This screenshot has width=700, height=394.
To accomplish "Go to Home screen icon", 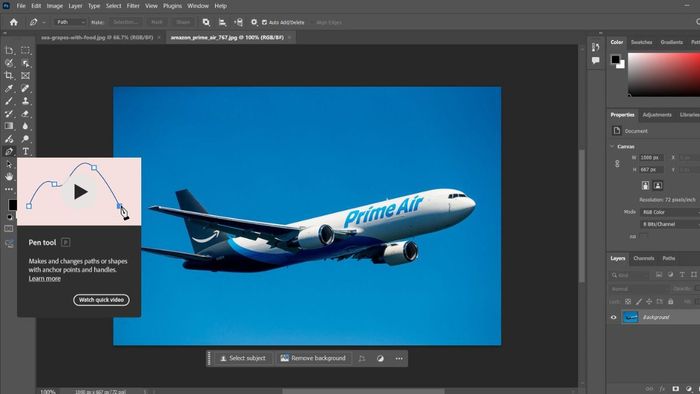I will pyautogui.click(x=14, y=22).
